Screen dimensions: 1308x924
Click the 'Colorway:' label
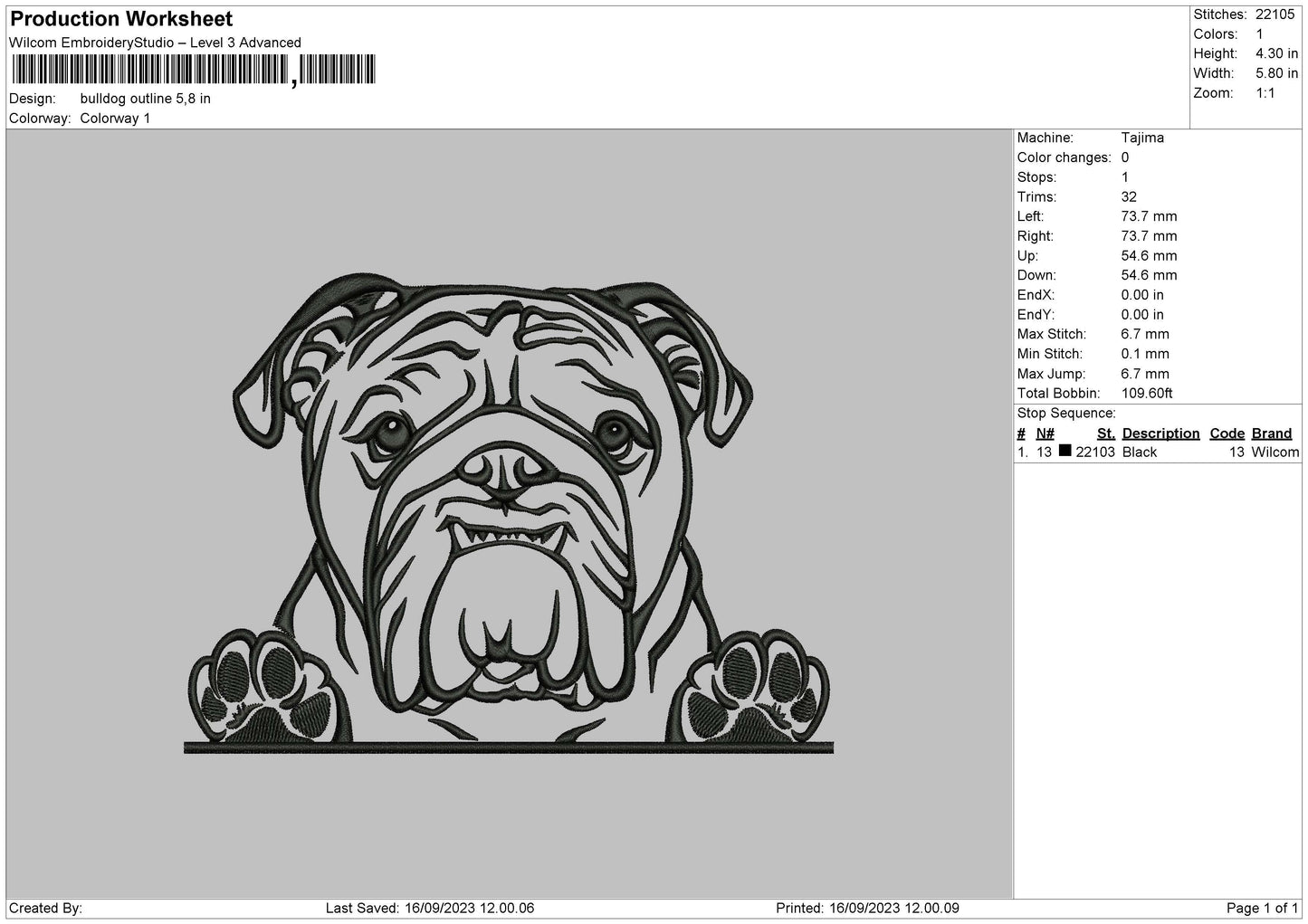(x=40, y=119)
